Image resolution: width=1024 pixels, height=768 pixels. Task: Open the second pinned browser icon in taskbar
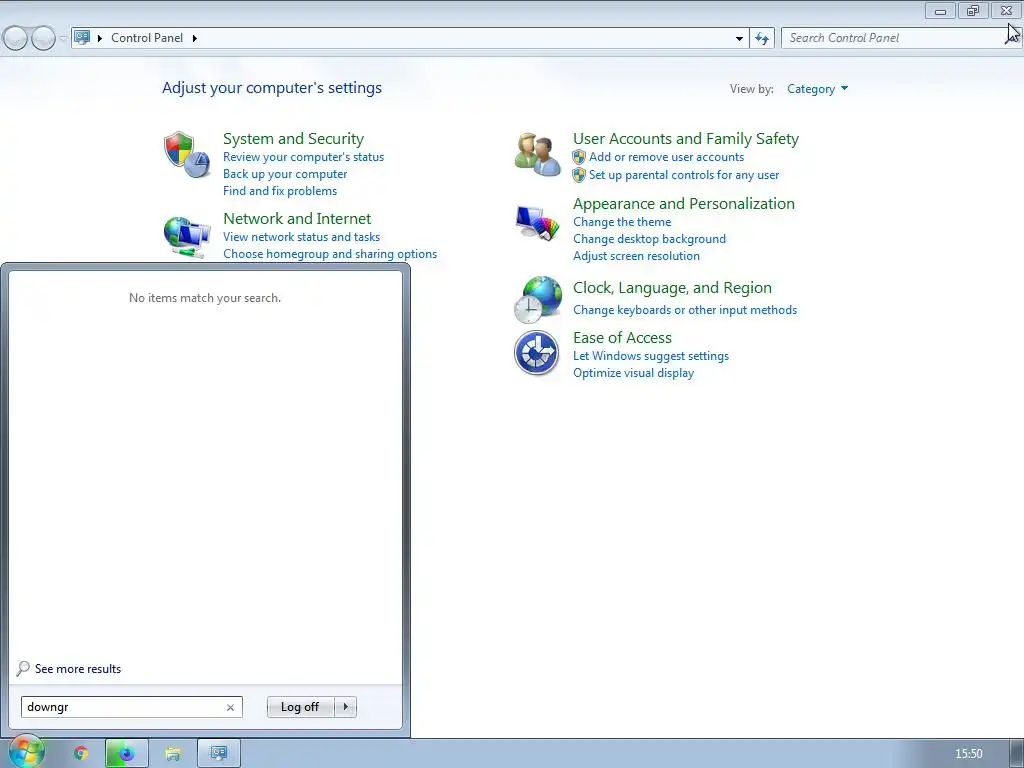tap(127, 754)
